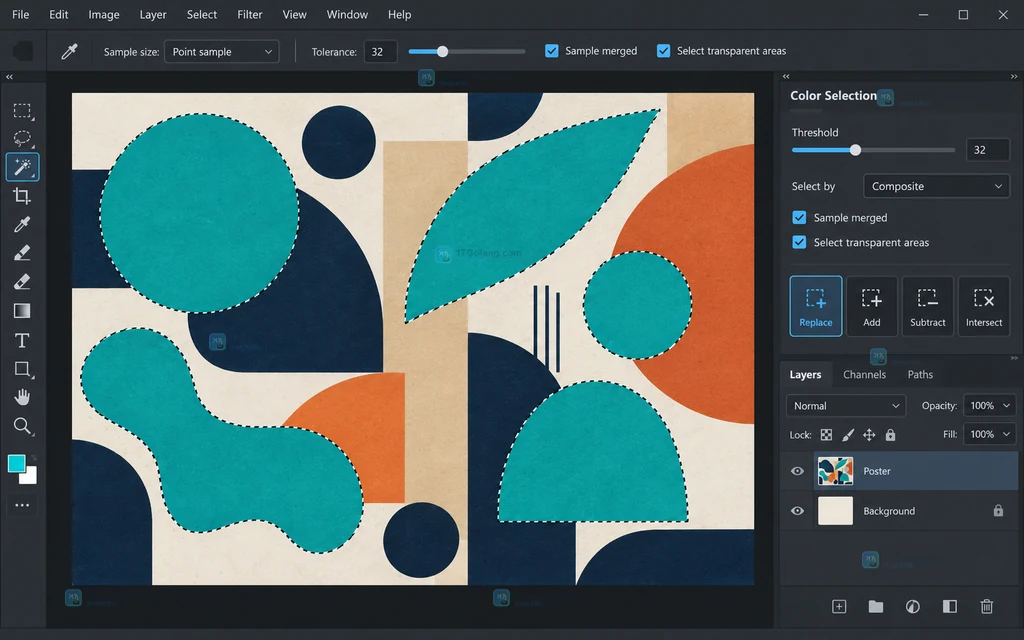Select the Zoom magnifier tool

point(22,426)
